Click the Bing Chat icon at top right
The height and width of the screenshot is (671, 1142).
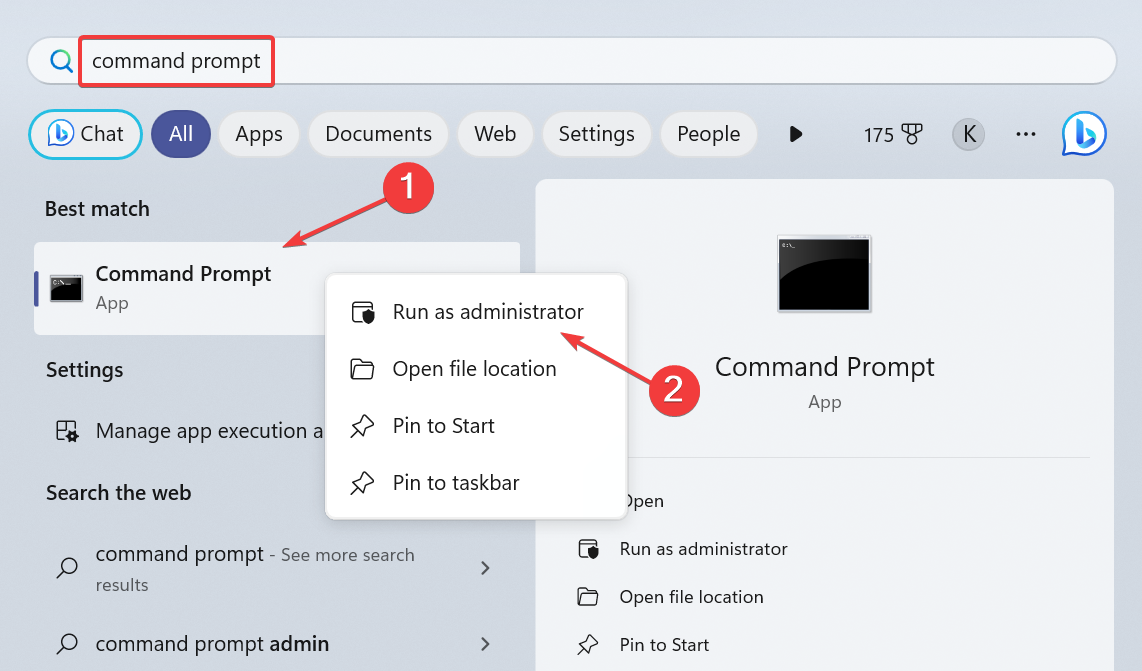coord(1084,134)
